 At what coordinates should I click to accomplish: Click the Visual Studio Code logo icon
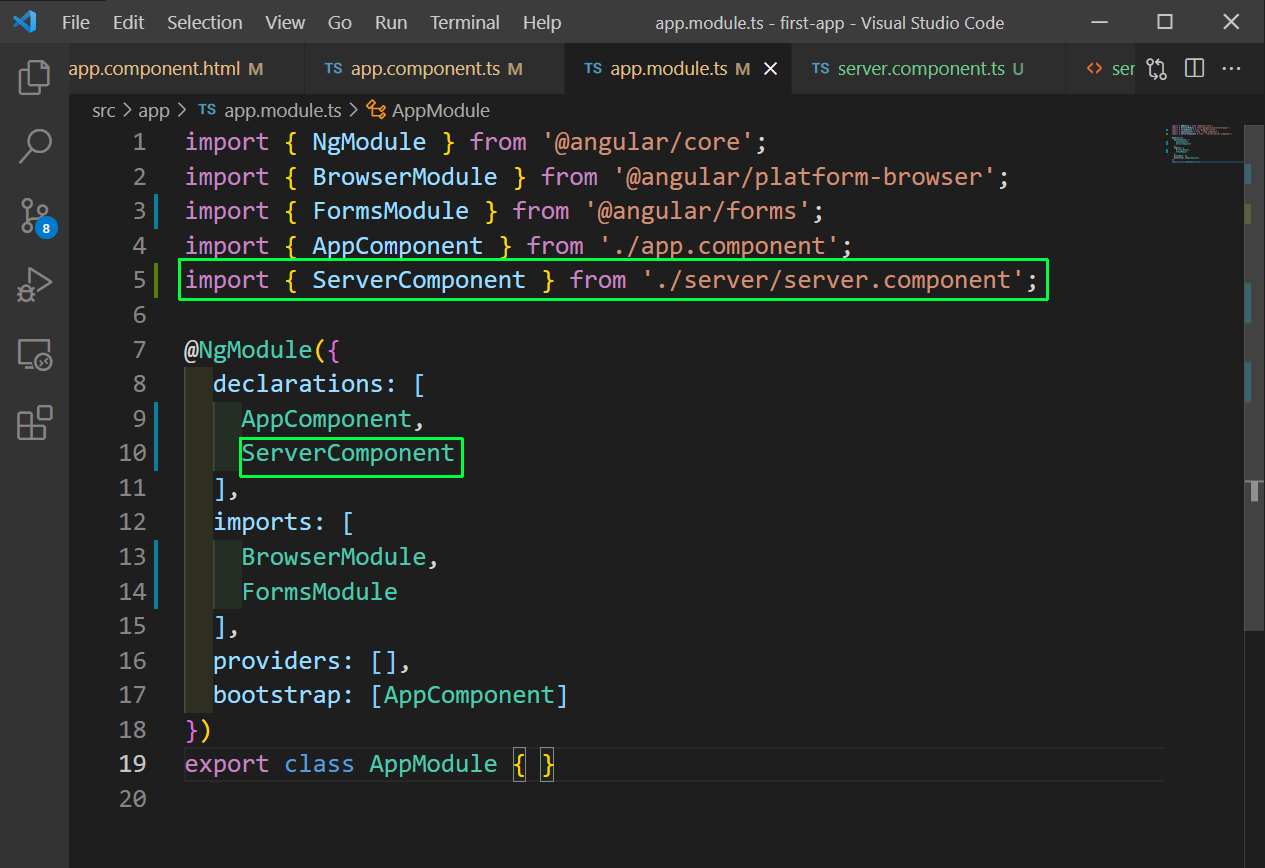25,22
